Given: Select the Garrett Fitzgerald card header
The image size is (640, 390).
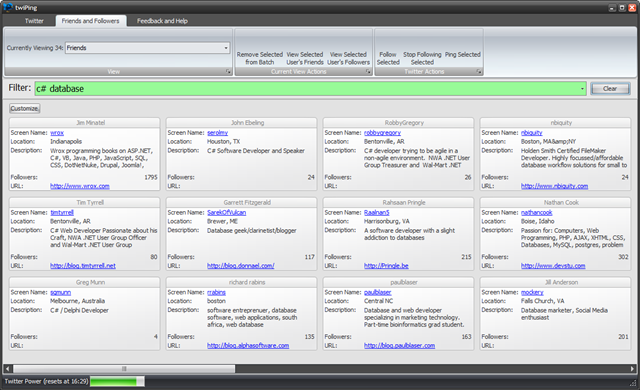Looking at the screenshot, I should point(242,203).
